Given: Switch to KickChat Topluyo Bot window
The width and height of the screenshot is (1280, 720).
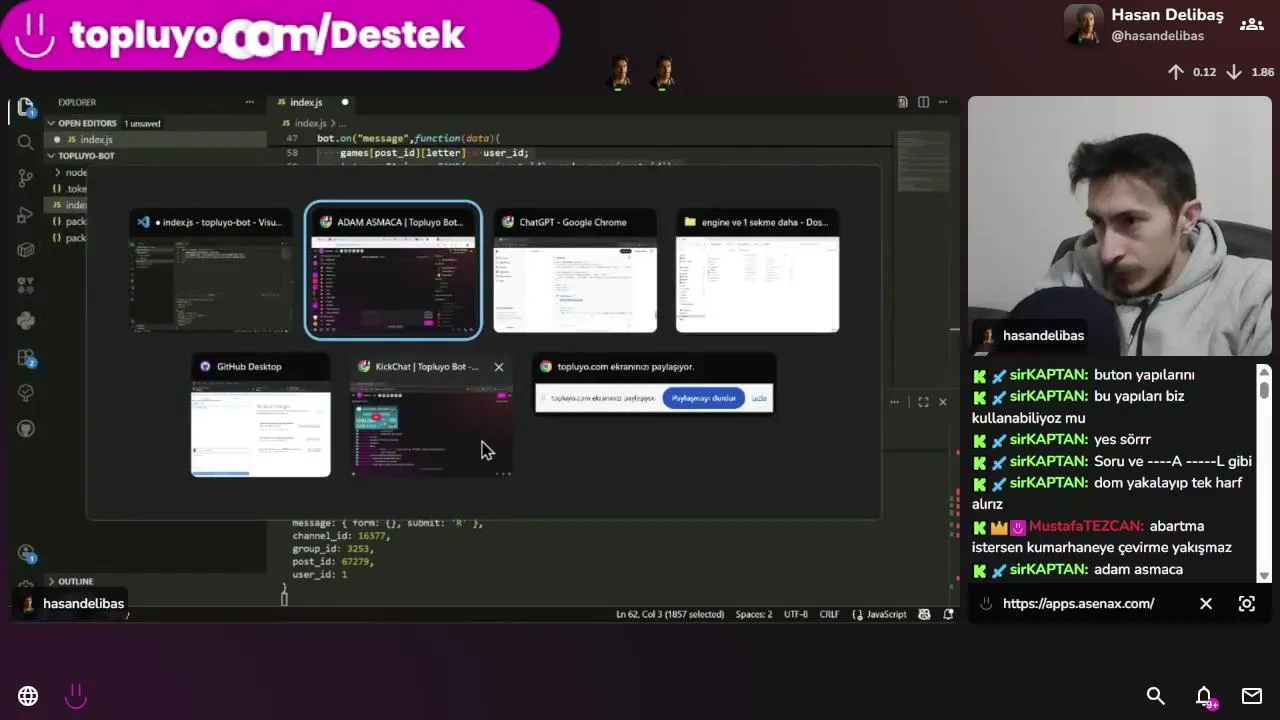Looking at the screenshot, I should pyautogui.click(x=430, y=415).
